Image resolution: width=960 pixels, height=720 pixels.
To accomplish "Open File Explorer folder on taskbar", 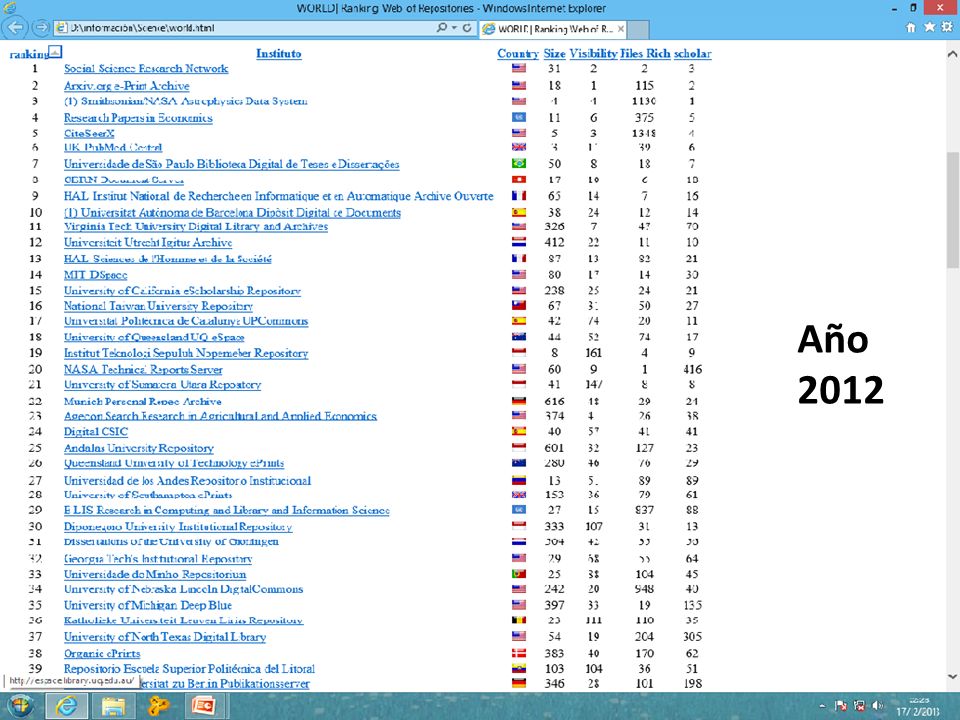I will click(113, 706).
